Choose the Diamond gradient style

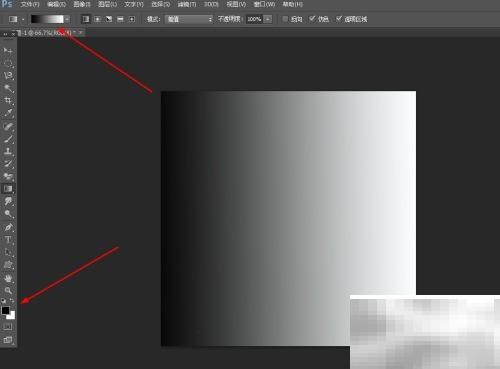pos(132,19)
